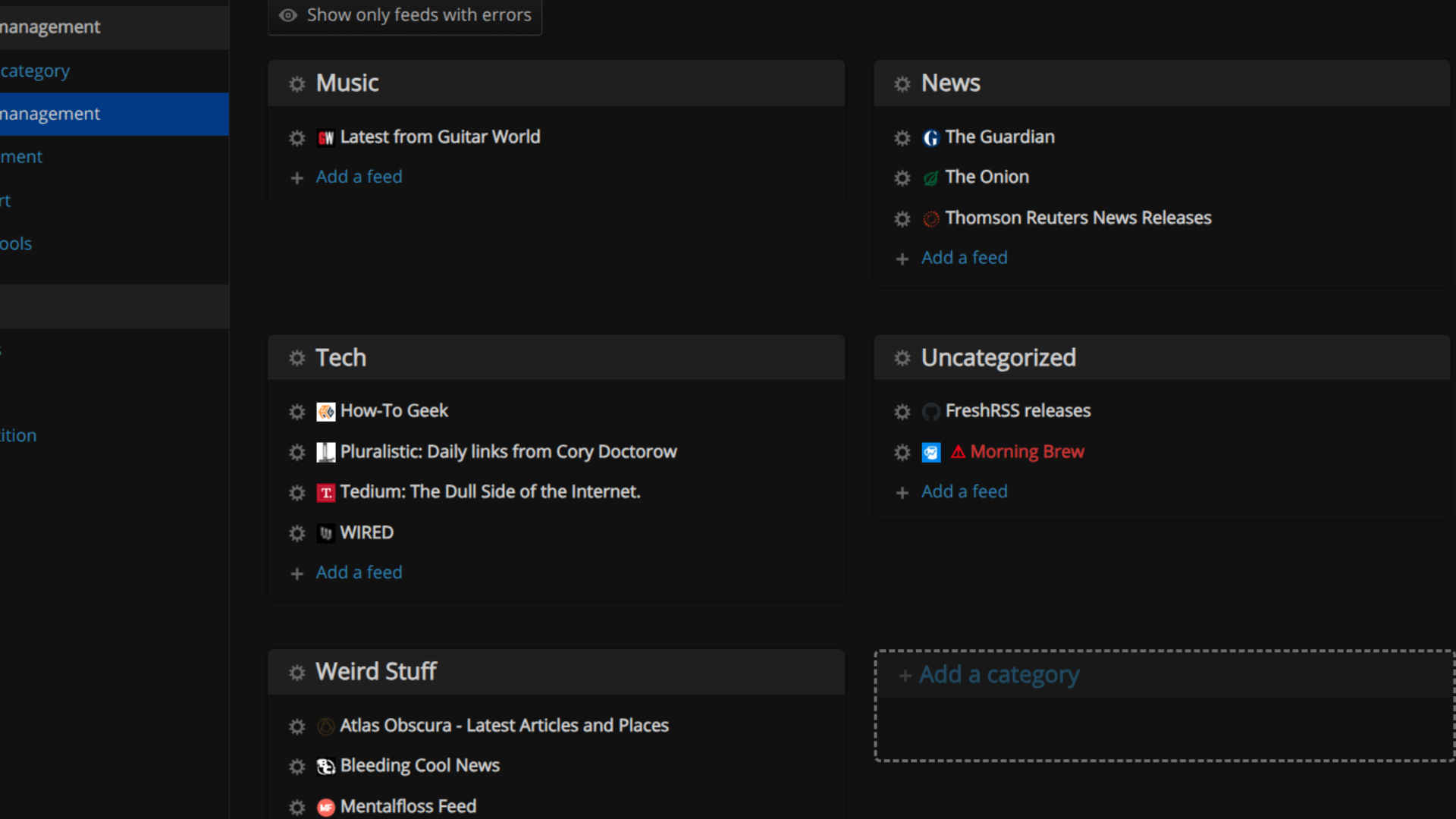Click gear icon beside Tedium feed
Image resolution: width=1456 pixels, height=819 pixels.
(297, 493)
